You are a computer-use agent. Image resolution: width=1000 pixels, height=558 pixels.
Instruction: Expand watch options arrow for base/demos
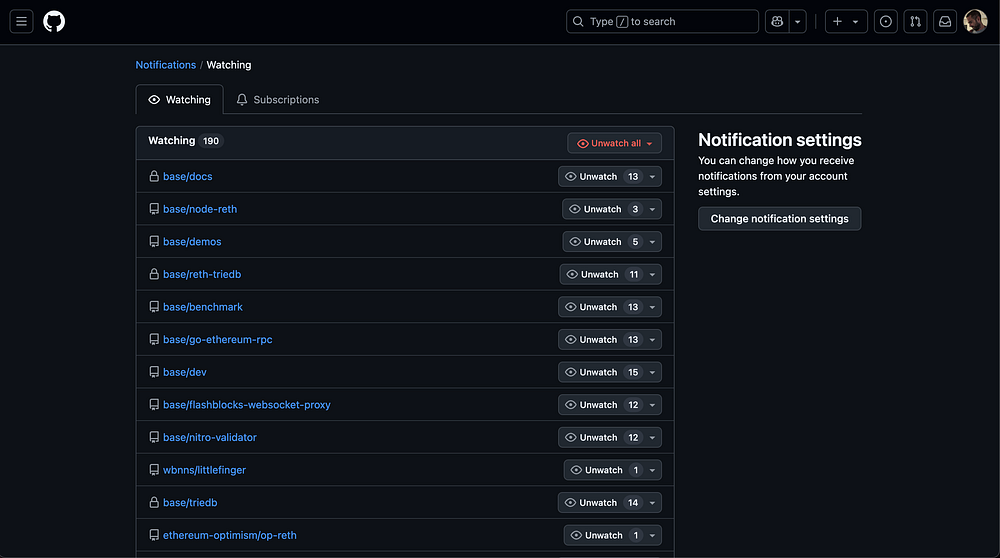[x=652, y=242]
